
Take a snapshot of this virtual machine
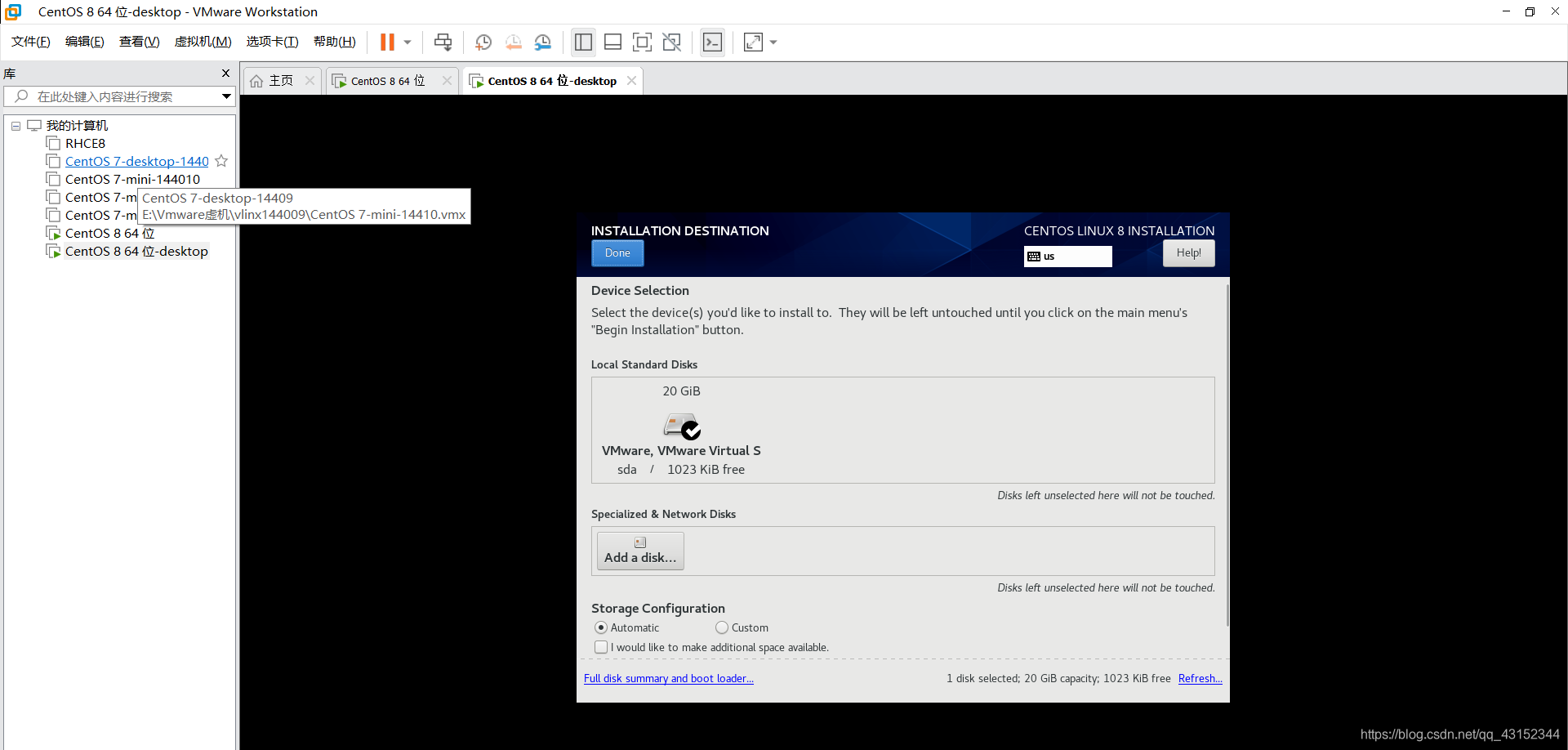point(483,42)
